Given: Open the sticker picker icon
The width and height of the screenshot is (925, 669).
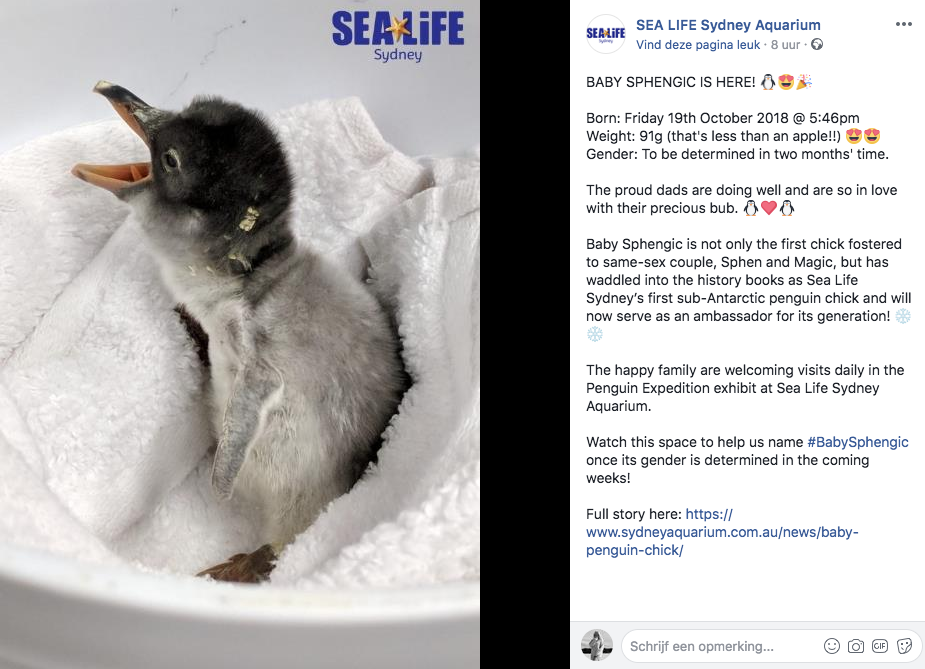Looking at the screenshot, I should click(x=904, y=646).
